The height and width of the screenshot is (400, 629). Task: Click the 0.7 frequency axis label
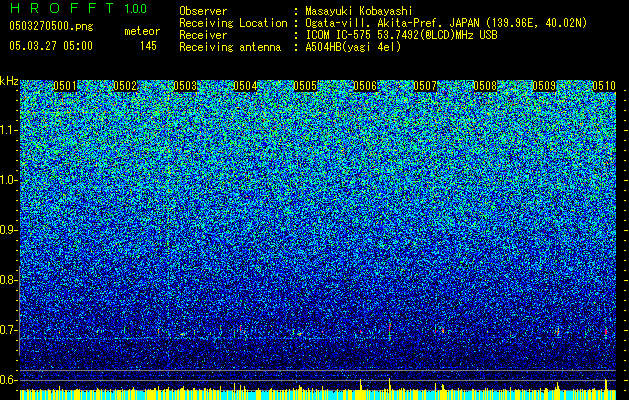click(8, 330)
